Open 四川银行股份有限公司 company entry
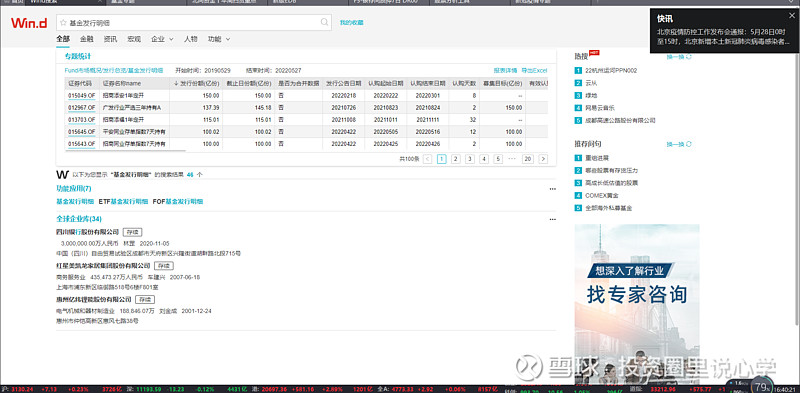Screen dimensions: 800x393 (x=87, y=232)
